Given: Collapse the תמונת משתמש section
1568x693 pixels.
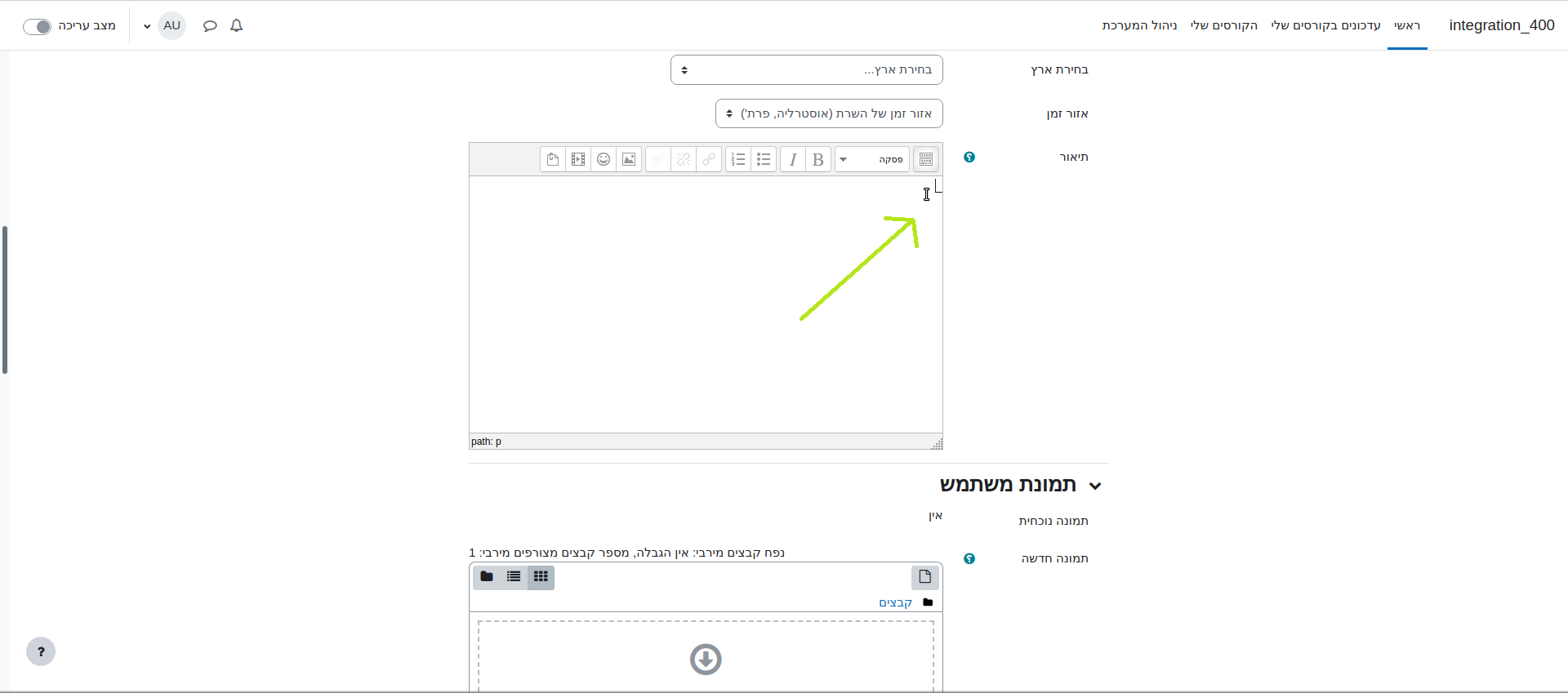Looking at the screenshot, I should pos(1095,486).
